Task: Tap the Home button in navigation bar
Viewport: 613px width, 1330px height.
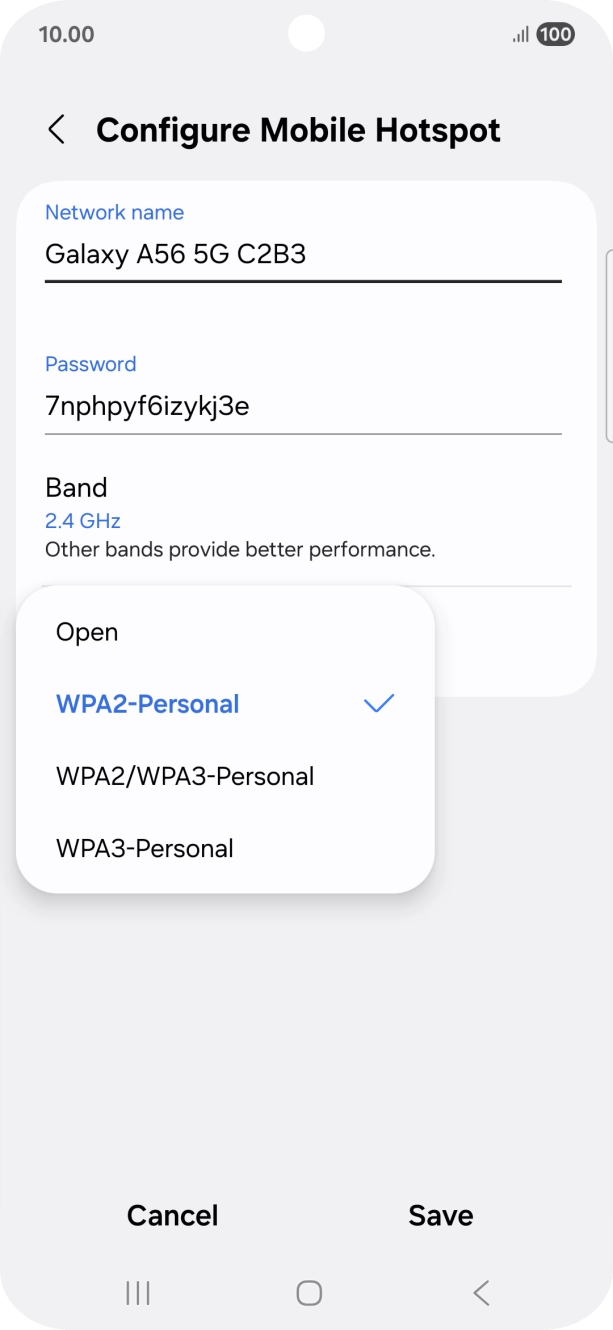Action: click(306, 1292)
